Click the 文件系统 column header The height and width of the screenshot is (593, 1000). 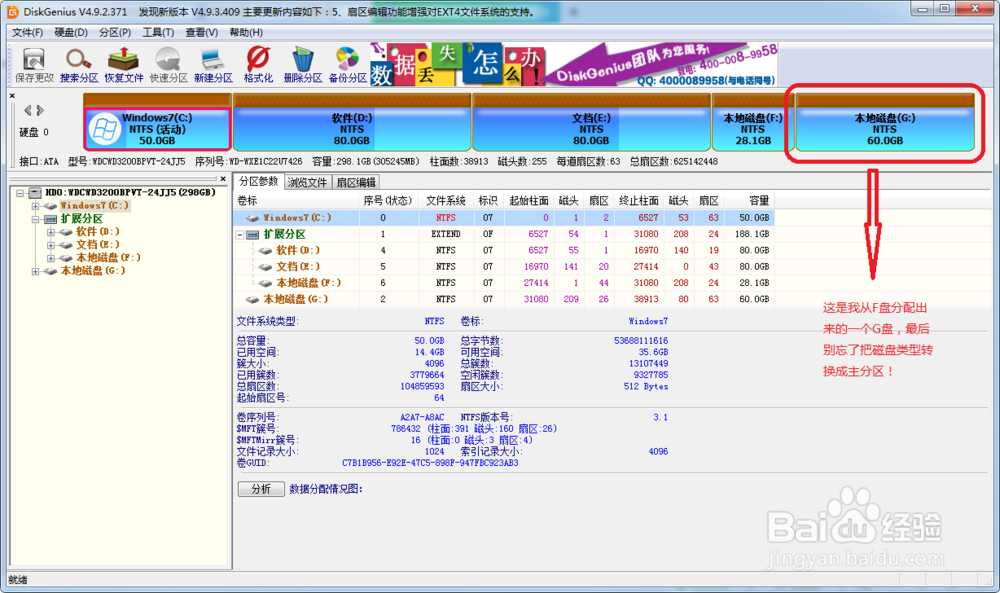pos(446,201)
